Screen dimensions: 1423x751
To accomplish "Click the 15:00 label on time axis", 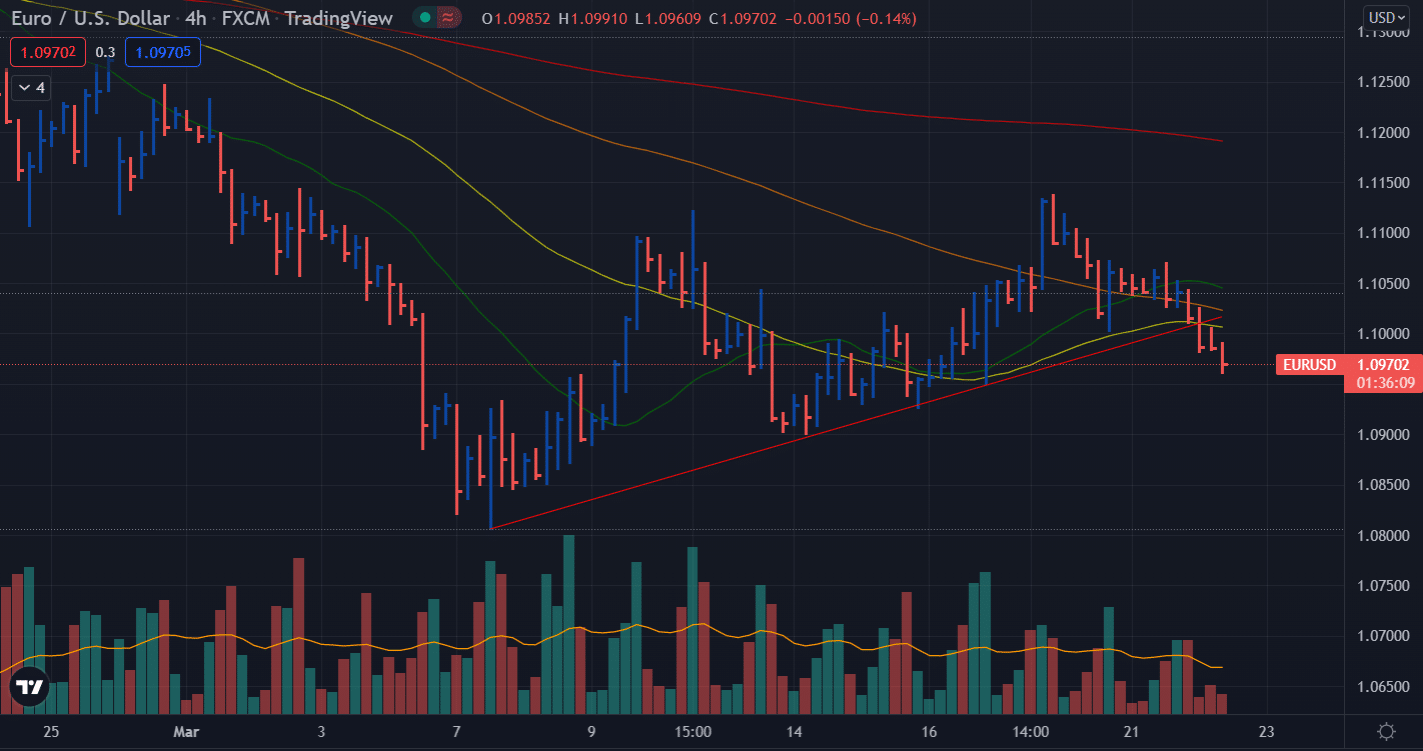I will (693, 732).
